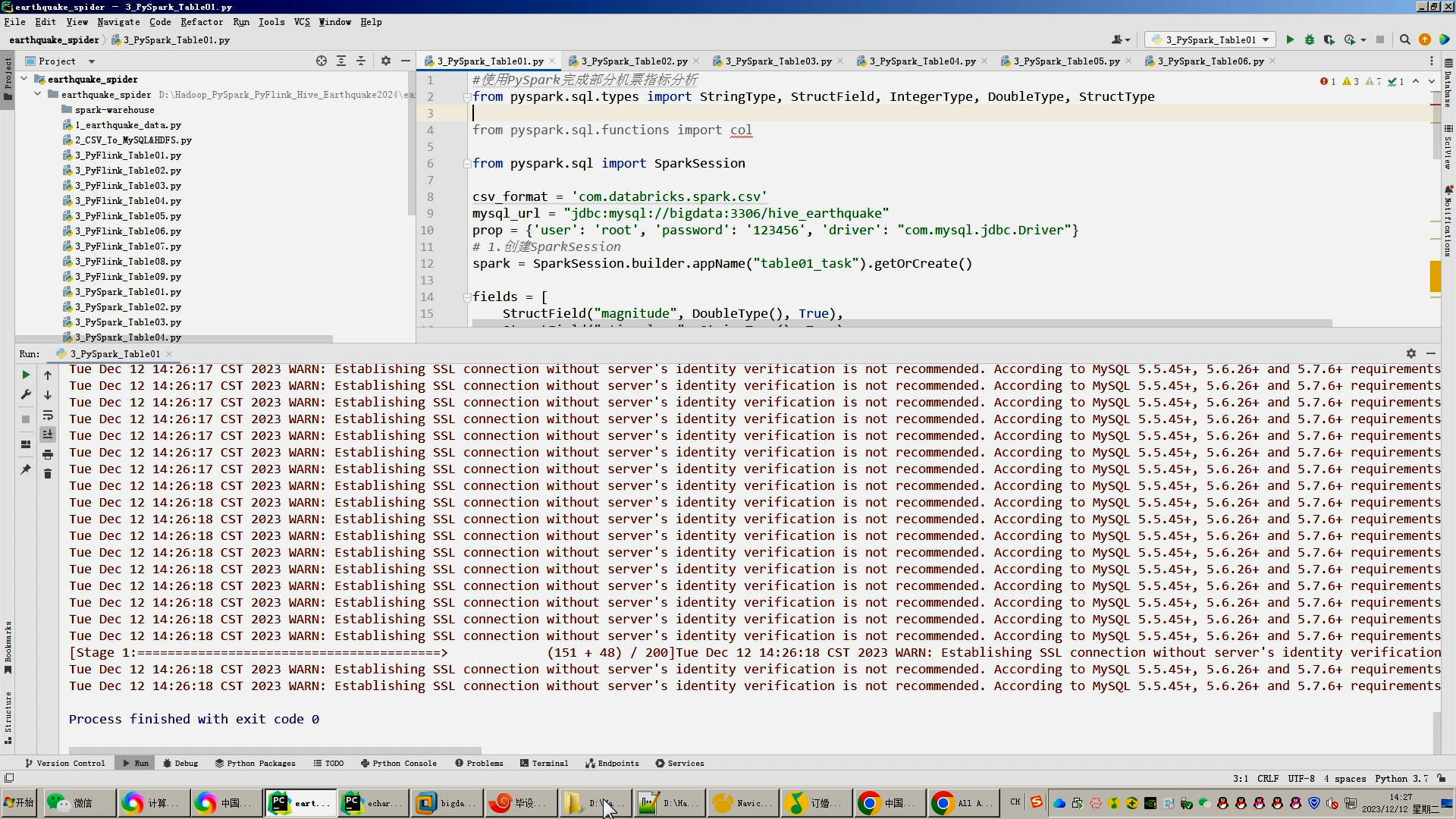Toggle scroll to end of console output
Screen dimensions: 1456x819
[x=48, y=435]
